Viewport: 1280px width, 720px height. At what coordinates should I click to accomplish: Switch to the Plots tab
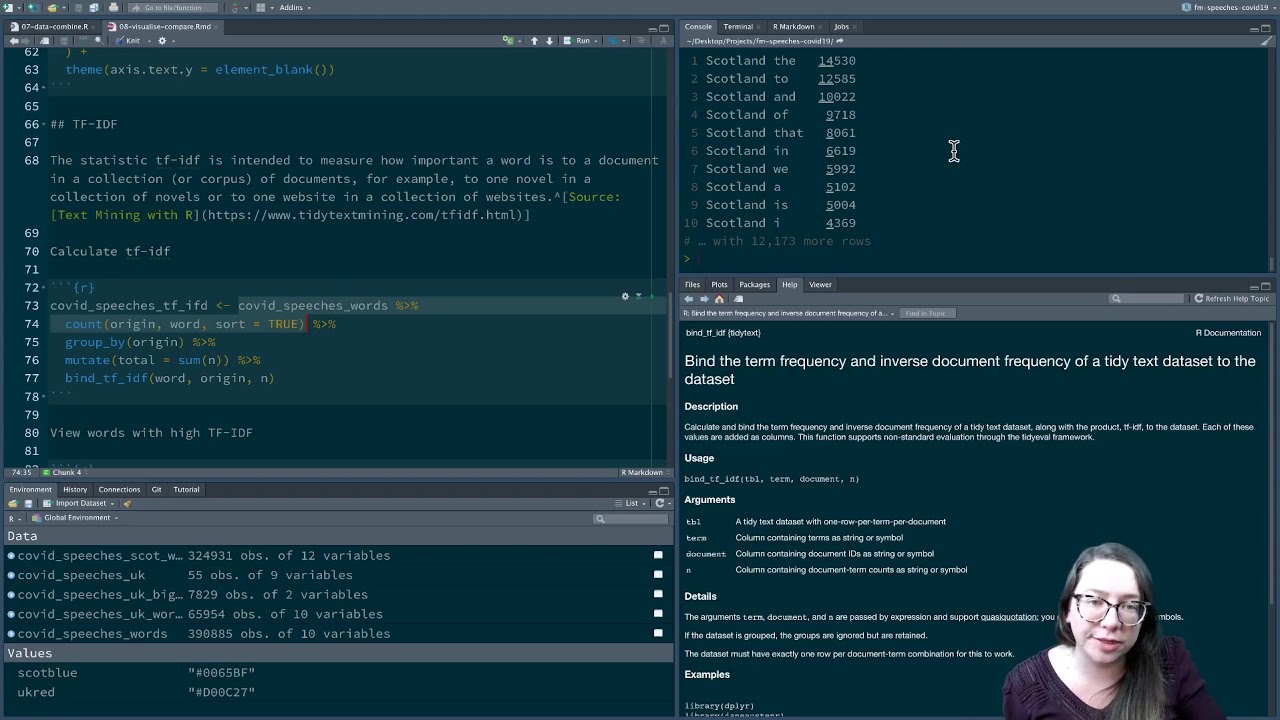719,285
